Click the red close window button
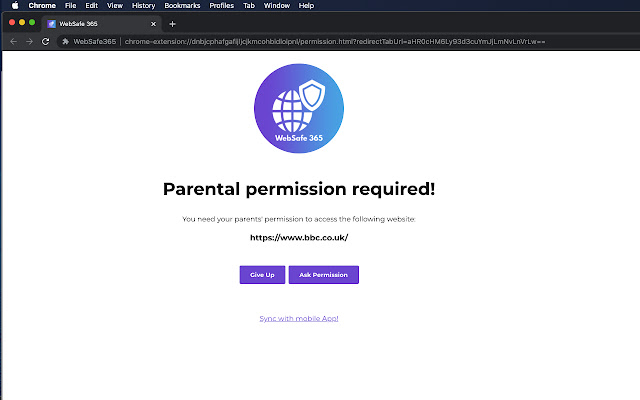 pyautogui.click(x=12, y=22)
